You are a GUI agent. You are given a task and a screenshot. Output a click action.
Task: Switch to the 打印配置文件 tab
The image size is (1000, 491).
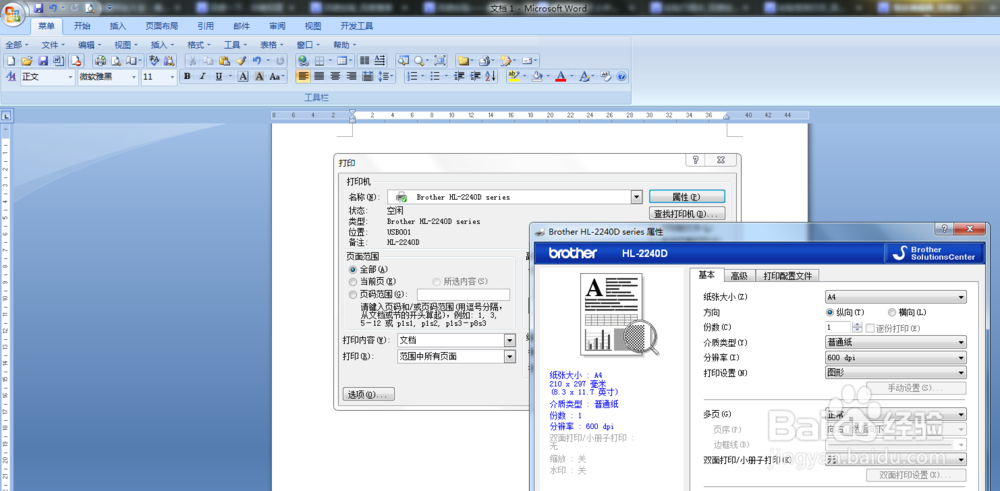click(788, 275)
